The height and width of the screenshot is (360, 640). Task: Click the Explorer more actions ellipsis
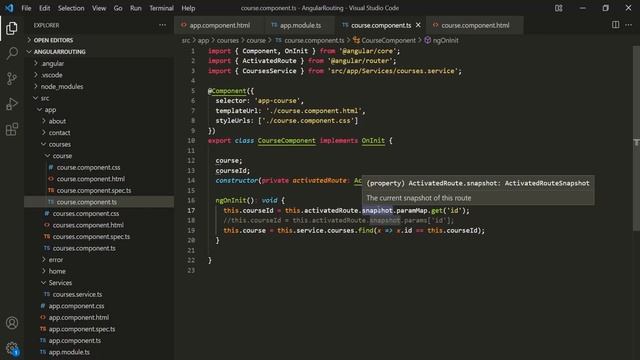162,25
